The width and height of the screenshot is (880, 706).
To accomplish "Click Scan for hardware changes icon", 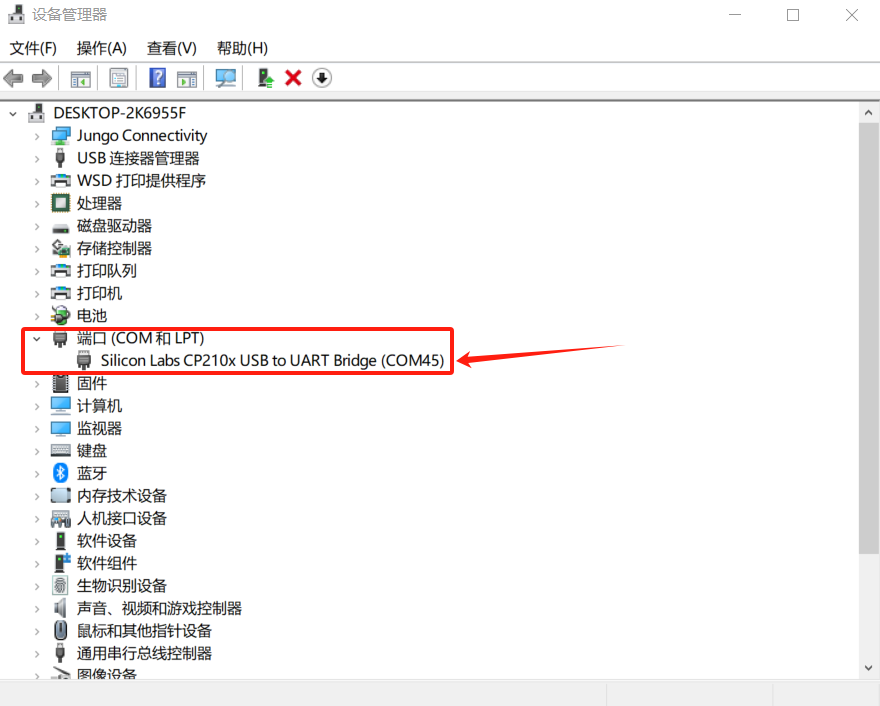I will coord(226,78).
